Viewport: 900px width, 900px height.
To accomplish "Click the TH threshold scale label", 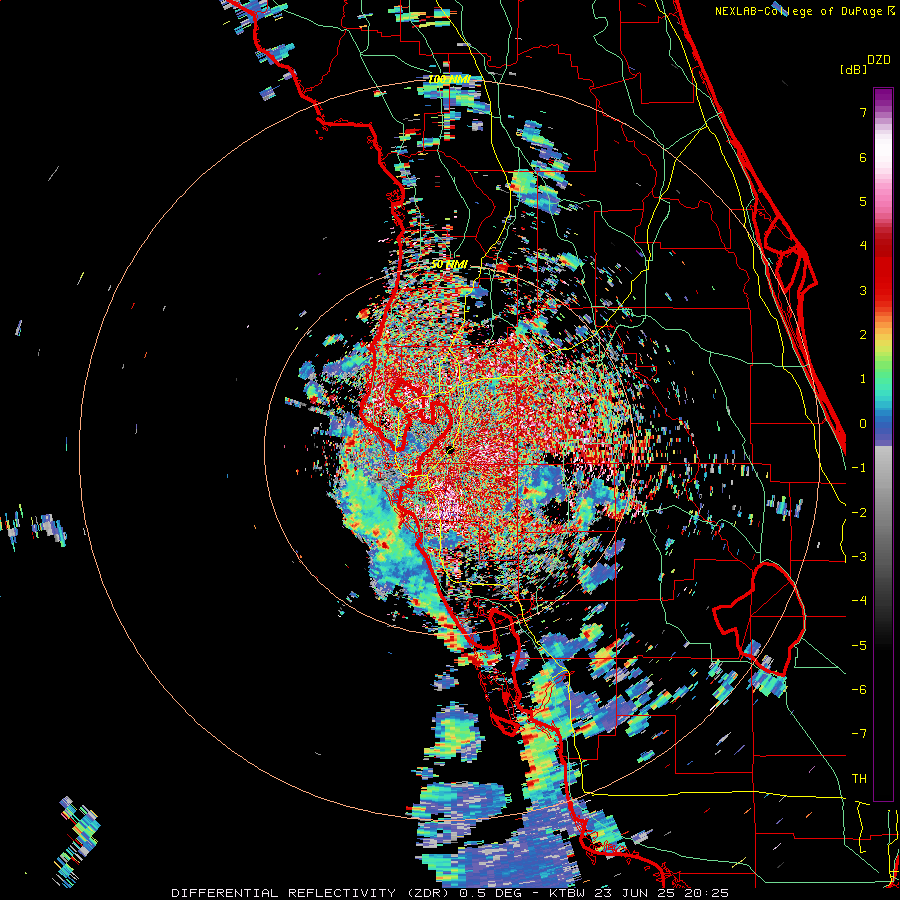I will coord(859,779).
